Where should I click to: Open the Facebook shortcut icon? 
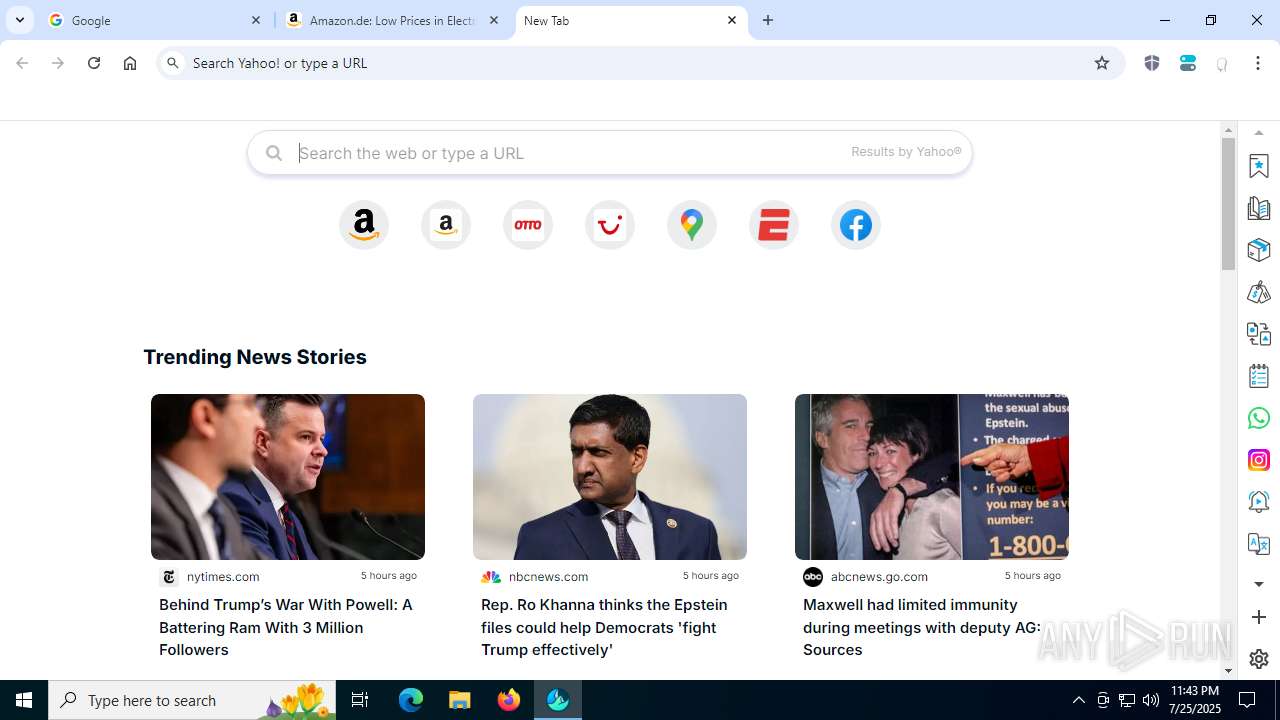(x=856, y=225)
